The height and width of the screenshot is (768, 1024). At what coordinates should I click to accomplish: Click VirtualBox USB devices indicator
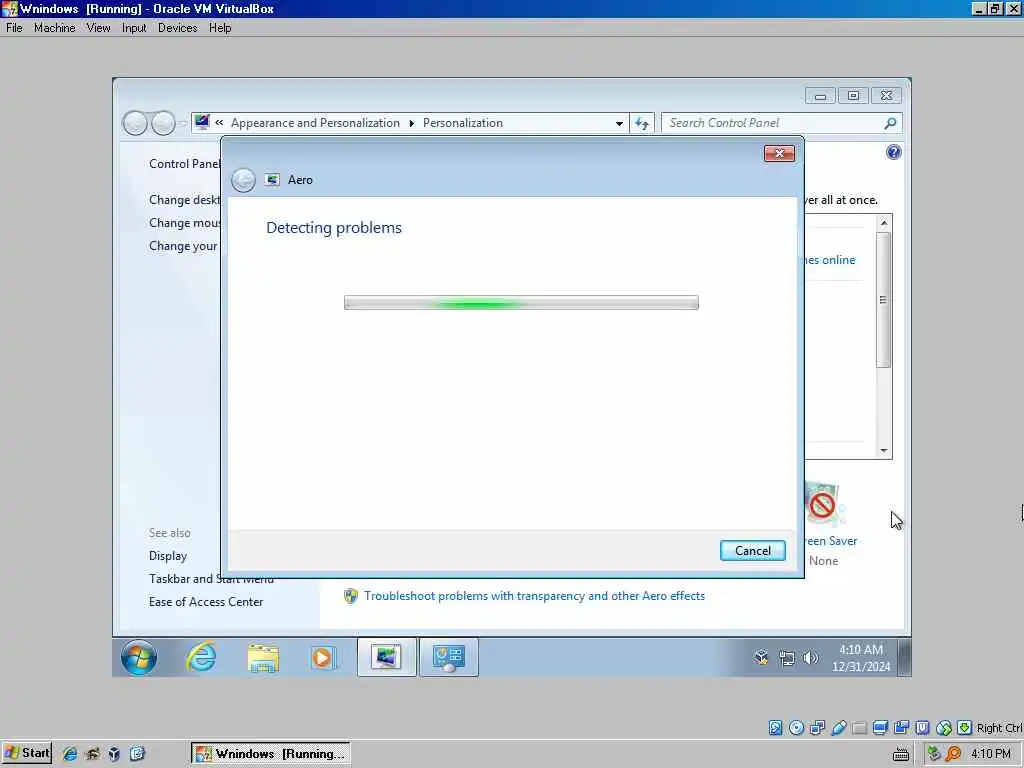pos(839,728)
